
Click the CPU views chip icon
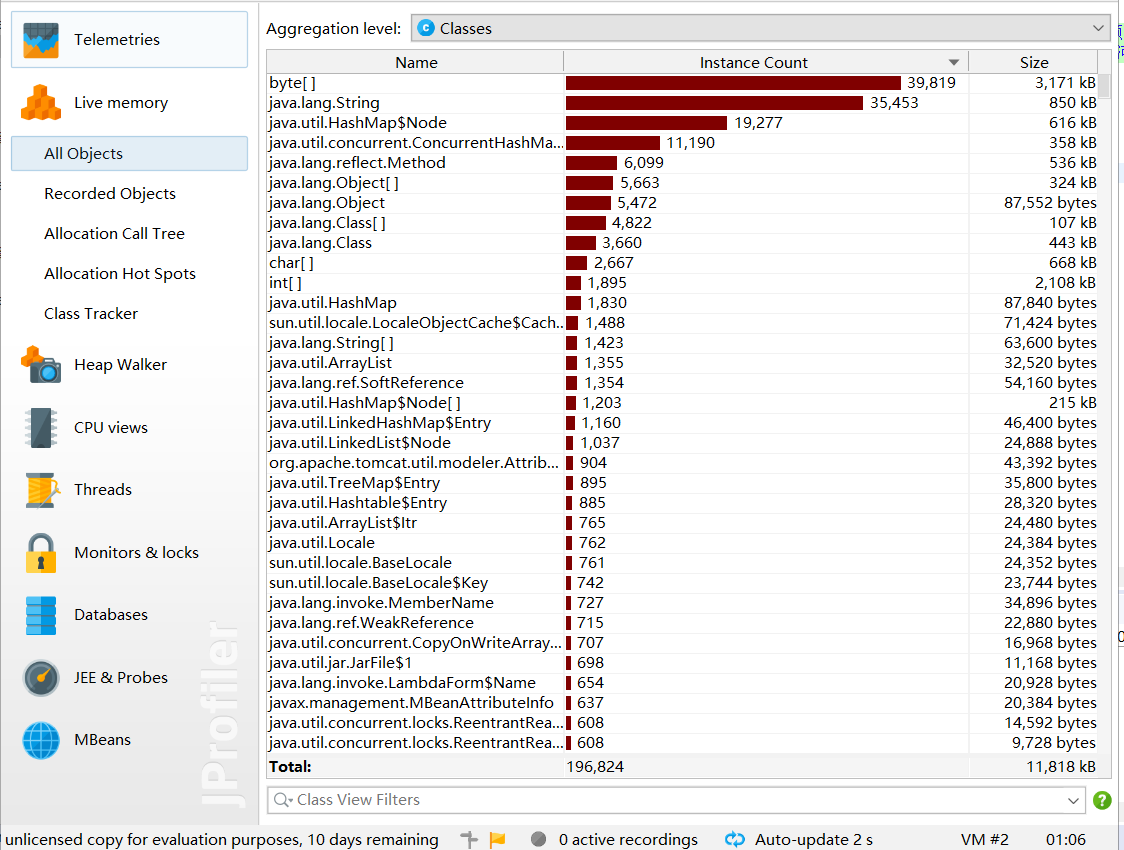click(x=41, y=428)
